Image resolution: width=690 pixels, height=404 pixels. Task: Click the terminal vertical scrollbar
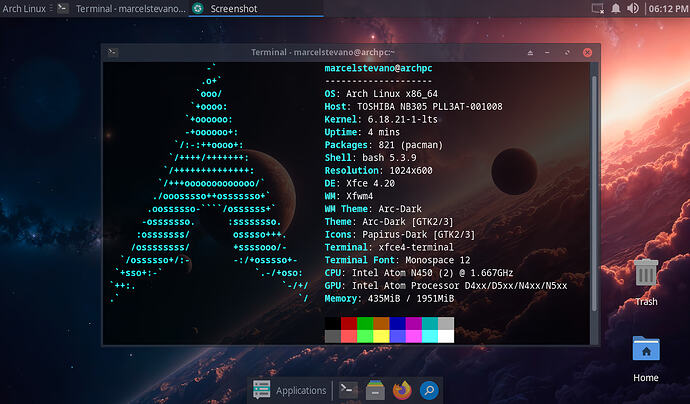[x=594, y=200]
